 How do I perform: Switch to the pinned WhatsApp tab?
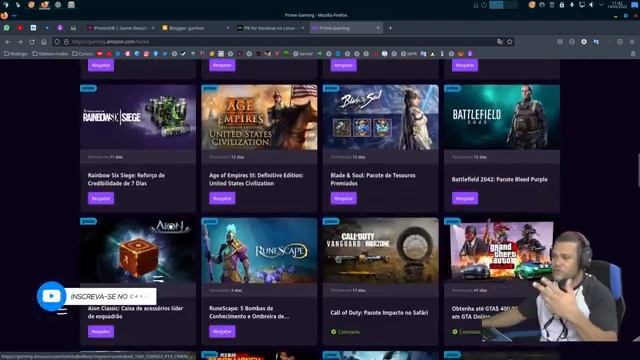(7, 28)
